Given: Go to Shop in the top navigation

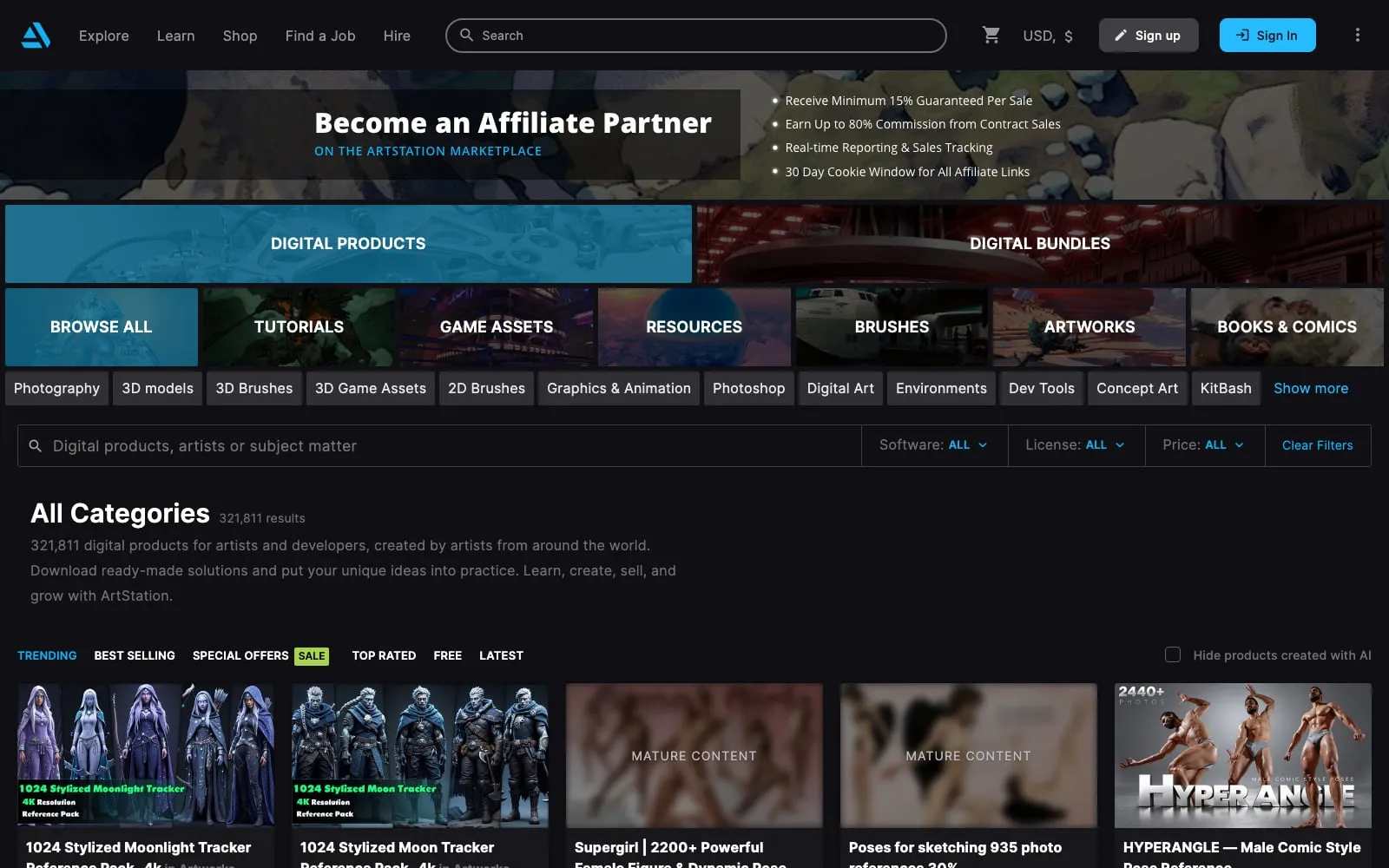Looking at the screenshot, I should click(240, 36).
